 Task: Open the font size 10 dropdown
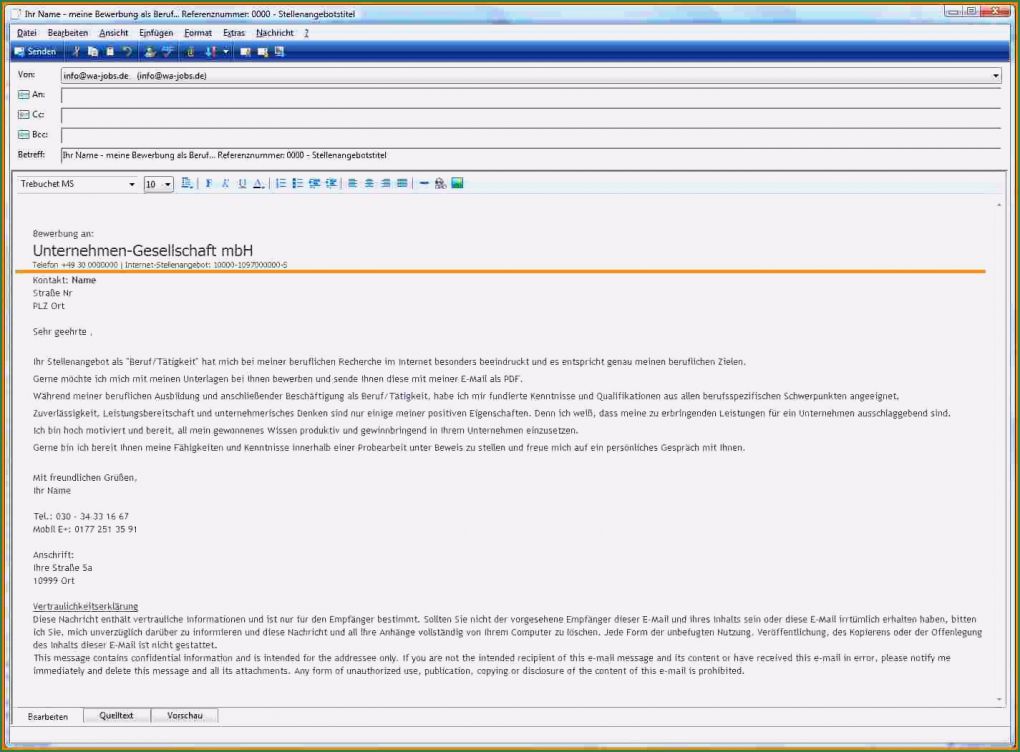point(167,185)
